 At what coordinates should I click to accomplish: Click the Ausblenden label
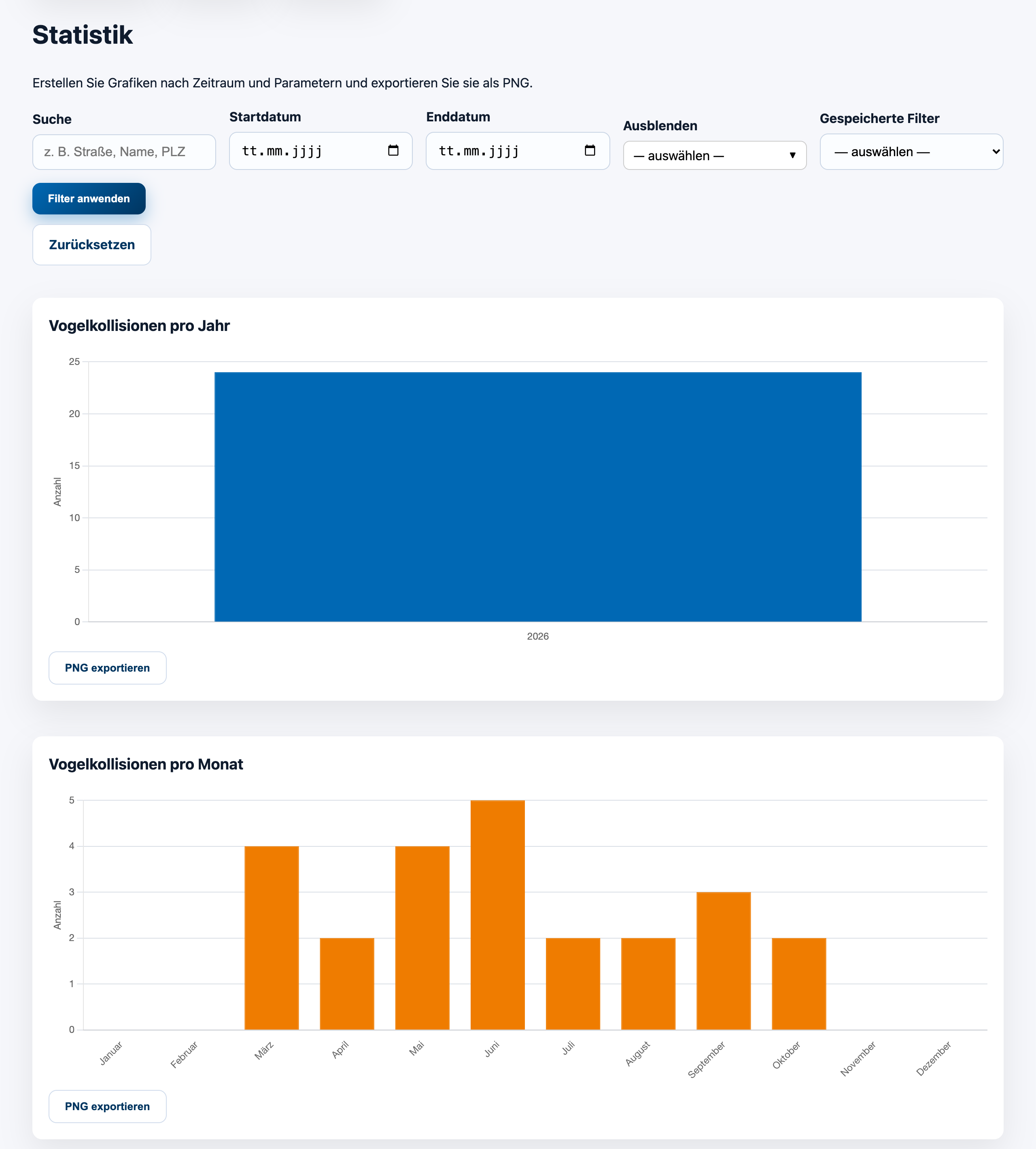660,126
